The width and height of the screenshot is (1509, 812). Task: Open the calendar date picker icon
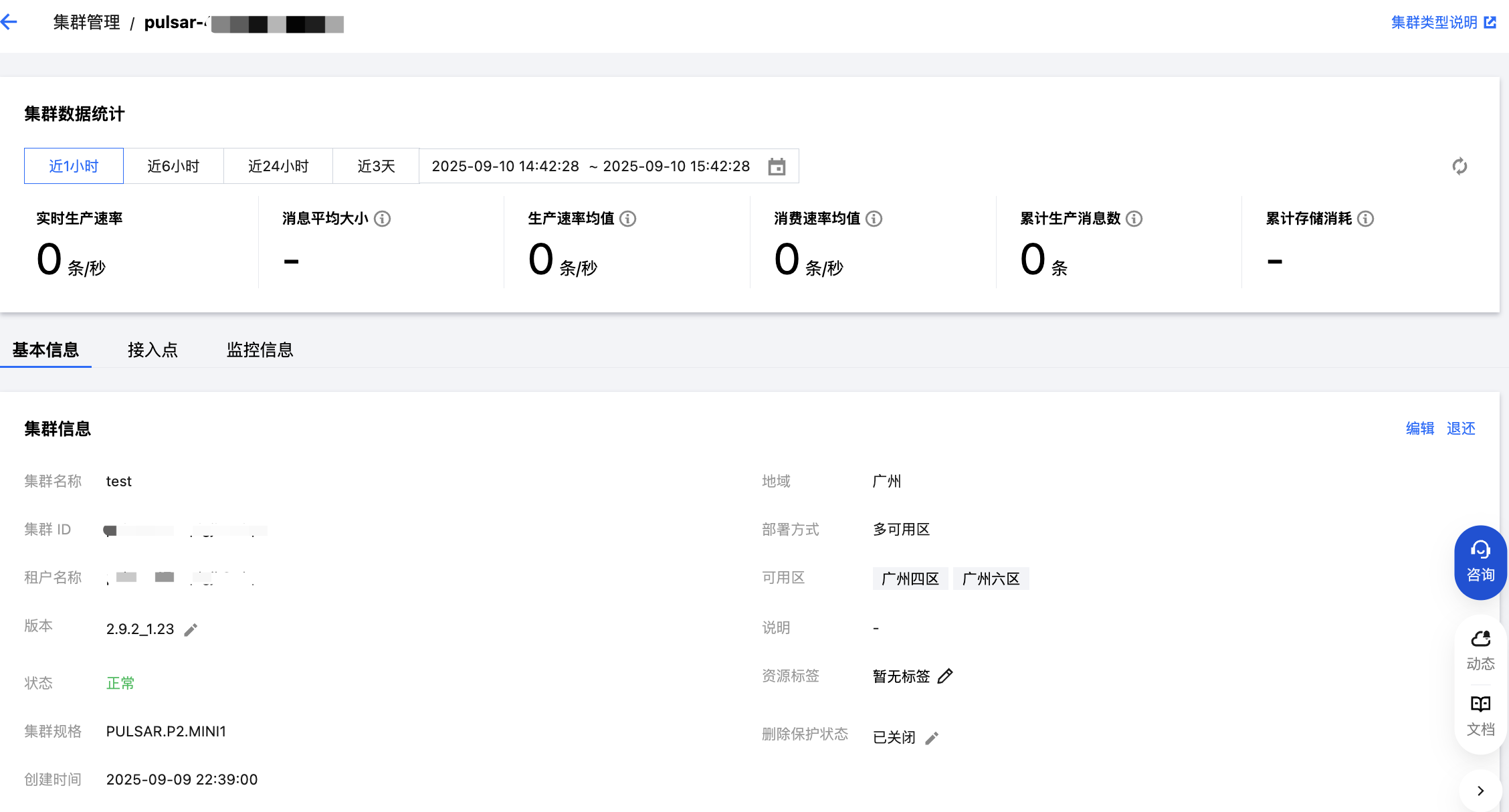pos(777,167)
